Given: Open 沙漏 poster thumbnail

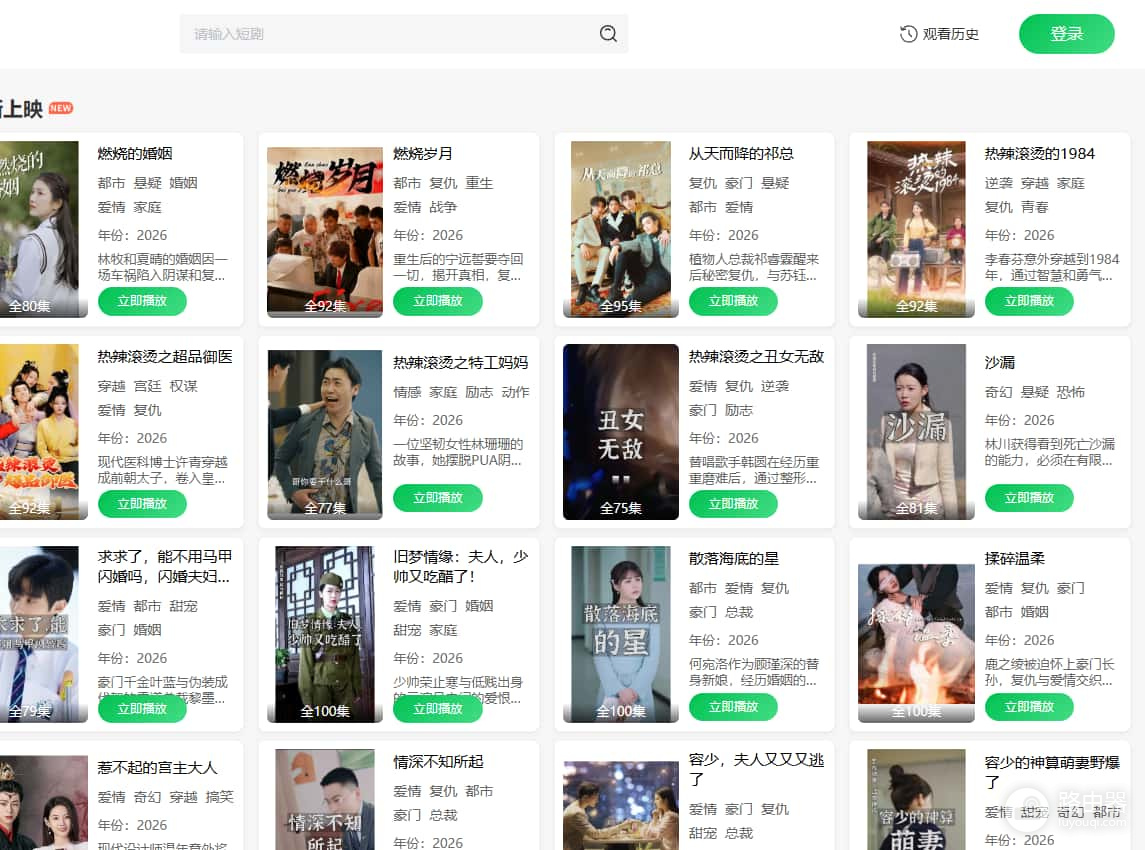Looking at the screenshot, I should click(x=916, y=432).
